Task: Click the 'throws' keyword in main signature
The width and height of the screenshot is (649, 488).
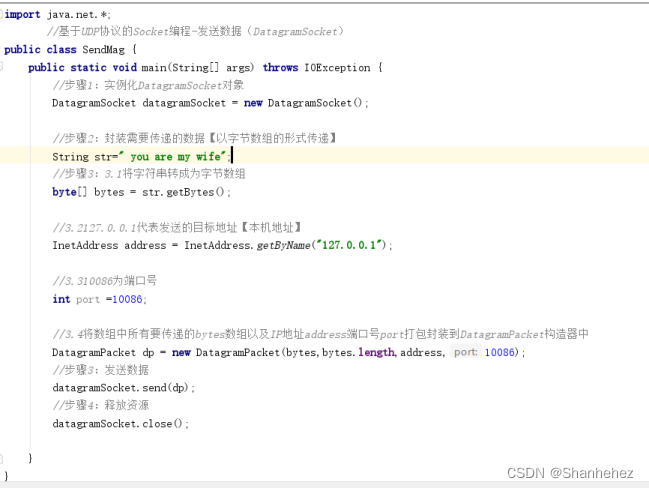Action: point(280,67)
